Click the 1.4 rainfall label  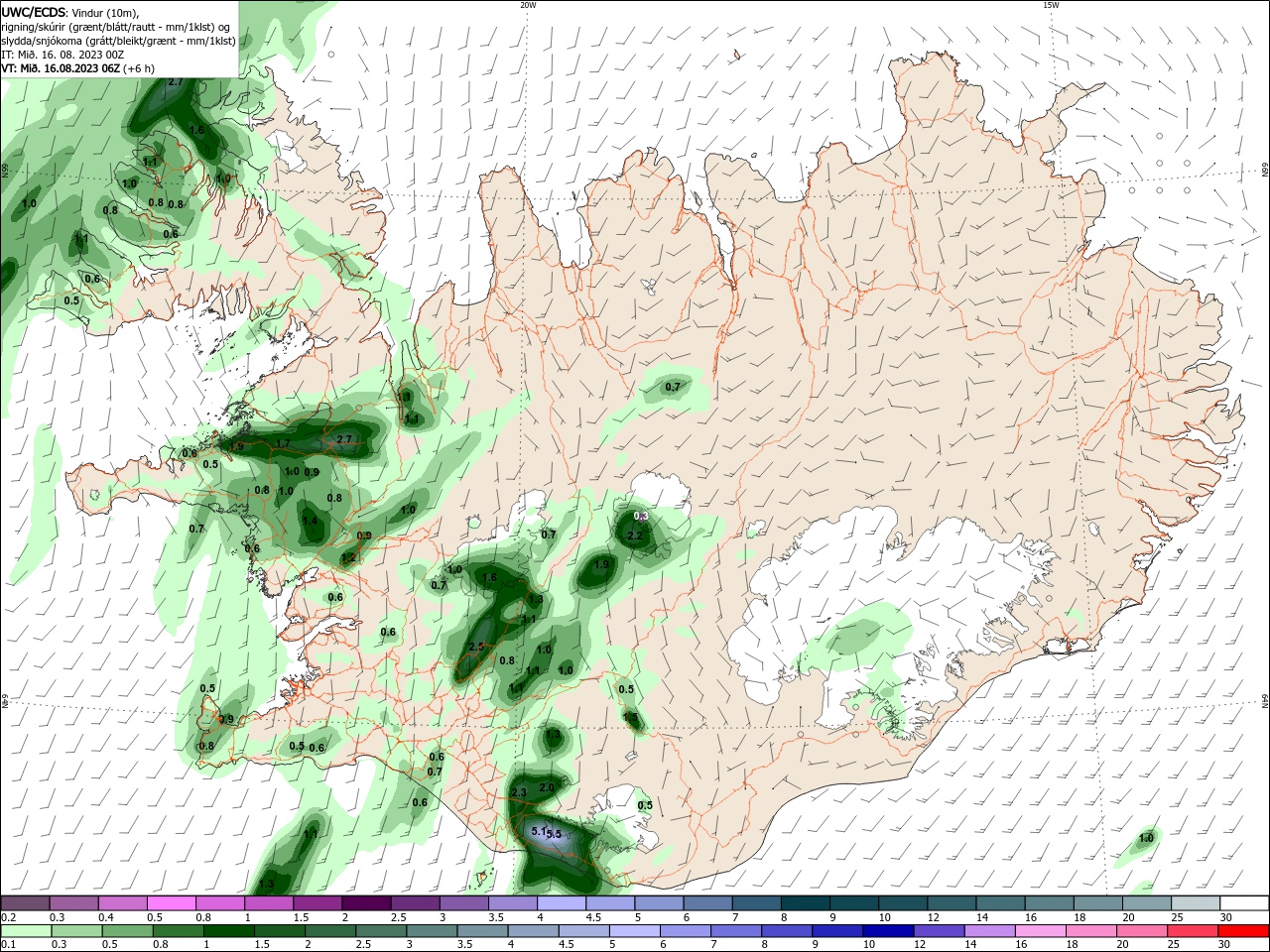point(310,521)
